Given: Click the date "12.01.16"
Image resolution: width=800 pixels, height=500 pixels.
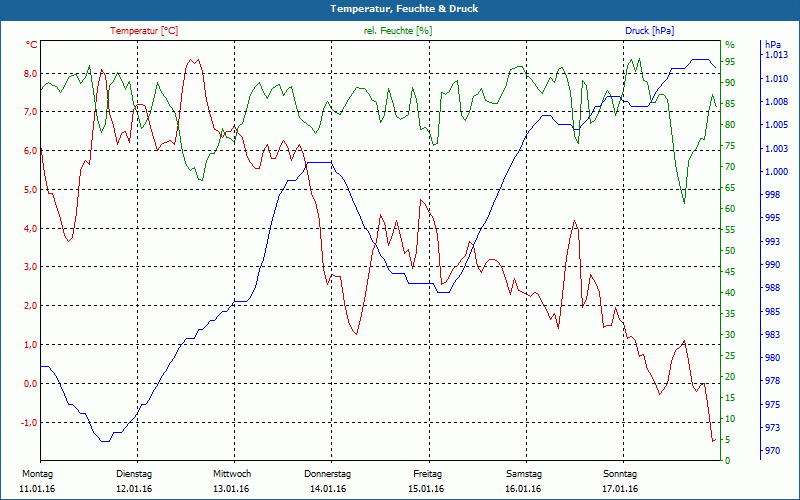Looking at the screenshot, I should point(134,489).
